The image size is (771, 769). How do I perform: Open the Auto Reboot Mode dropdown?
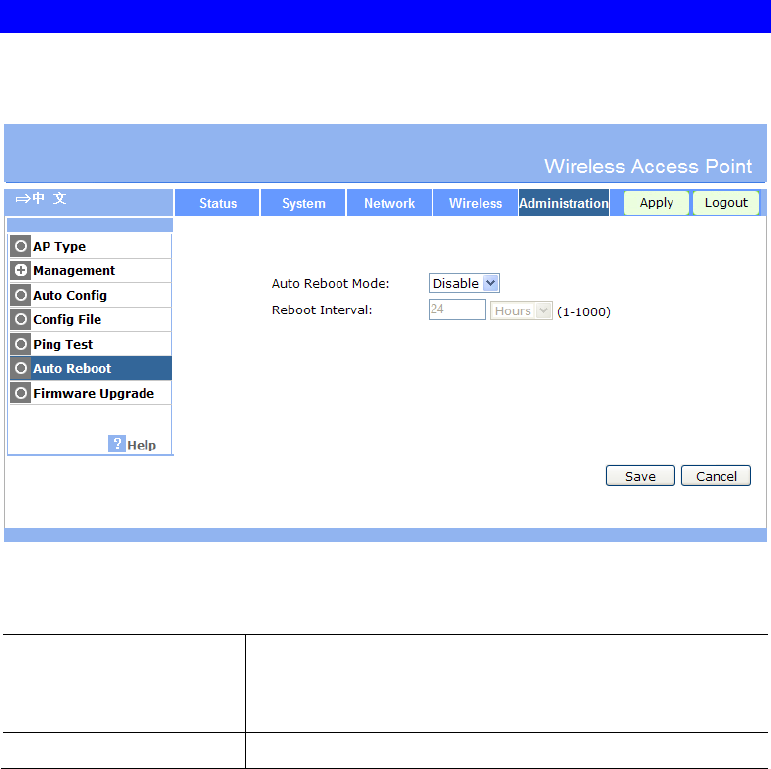464,283
